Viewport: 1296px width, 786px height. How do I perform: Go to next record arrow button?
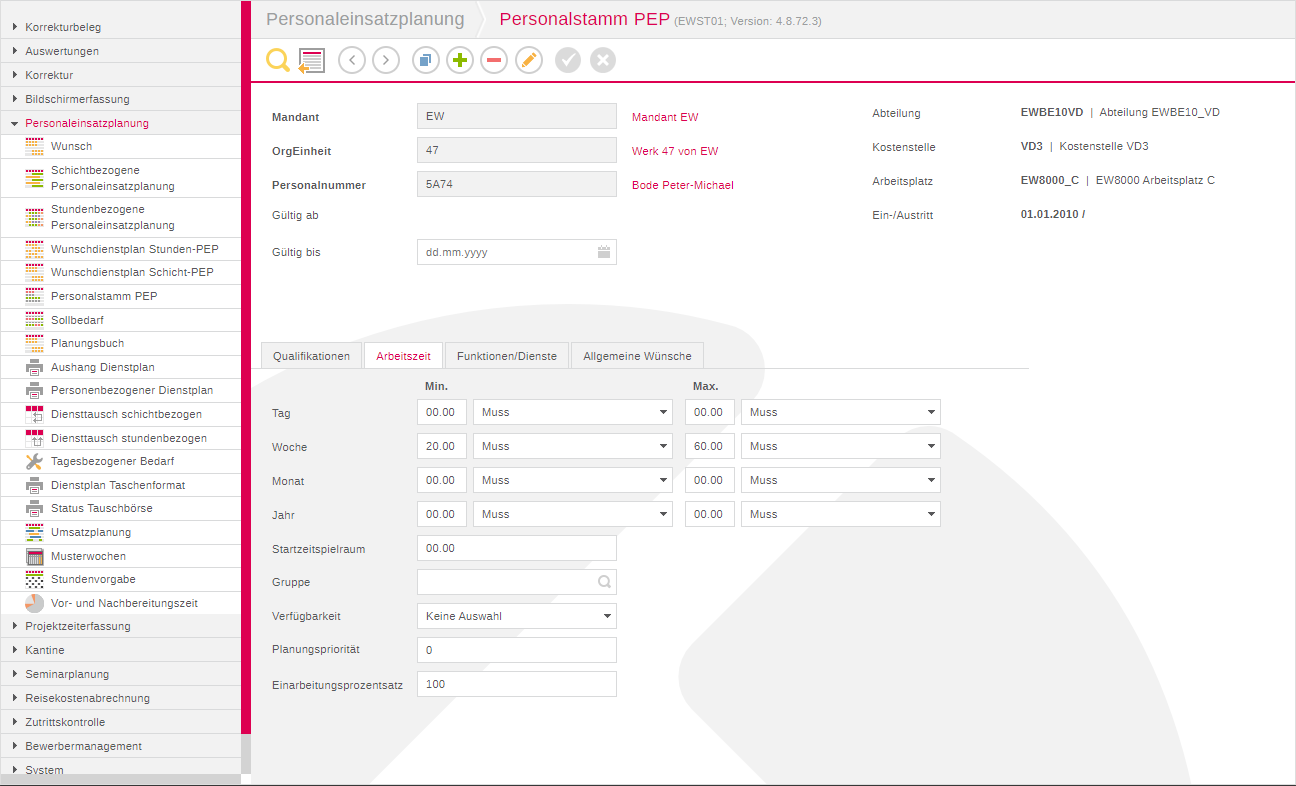tap(386, 61)
